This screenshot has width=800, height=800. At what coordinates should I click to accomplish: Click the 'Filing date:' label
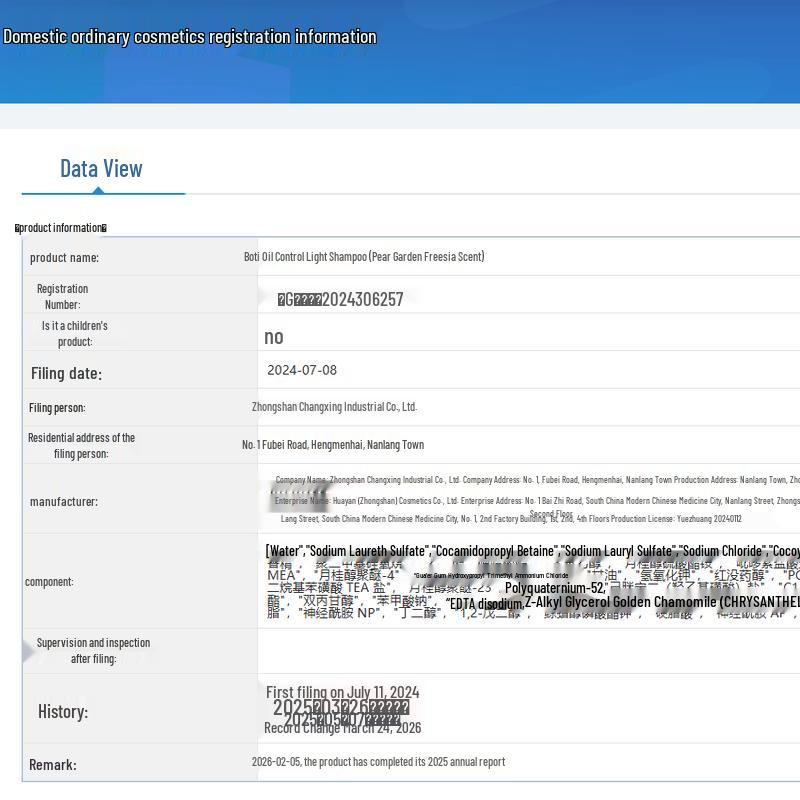pyautogui.click(x=66, y=373)
